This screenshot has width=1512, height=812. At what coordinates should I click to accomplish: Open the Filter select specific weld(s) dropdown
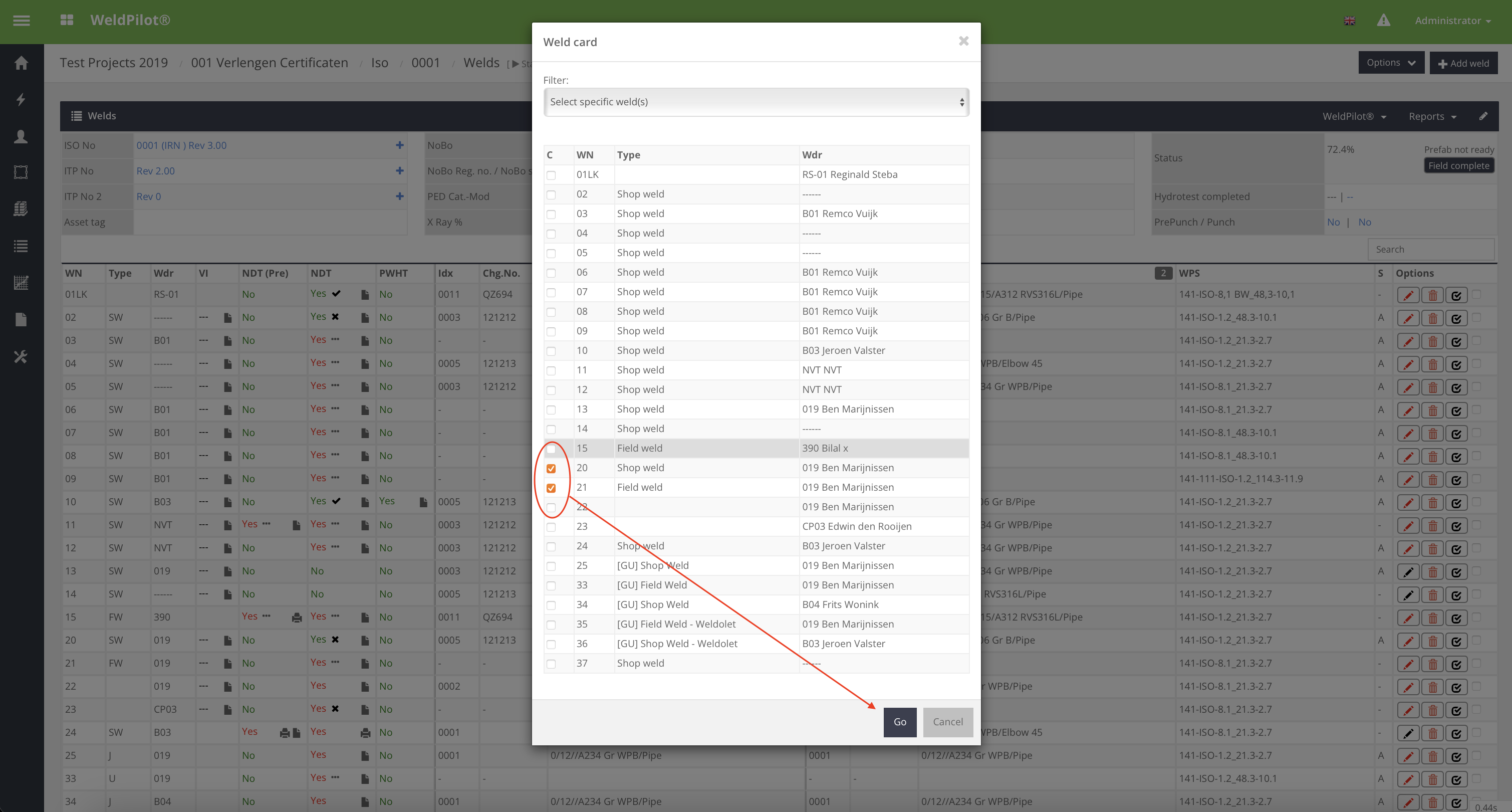pyautogui.click(x=756, y=102)
